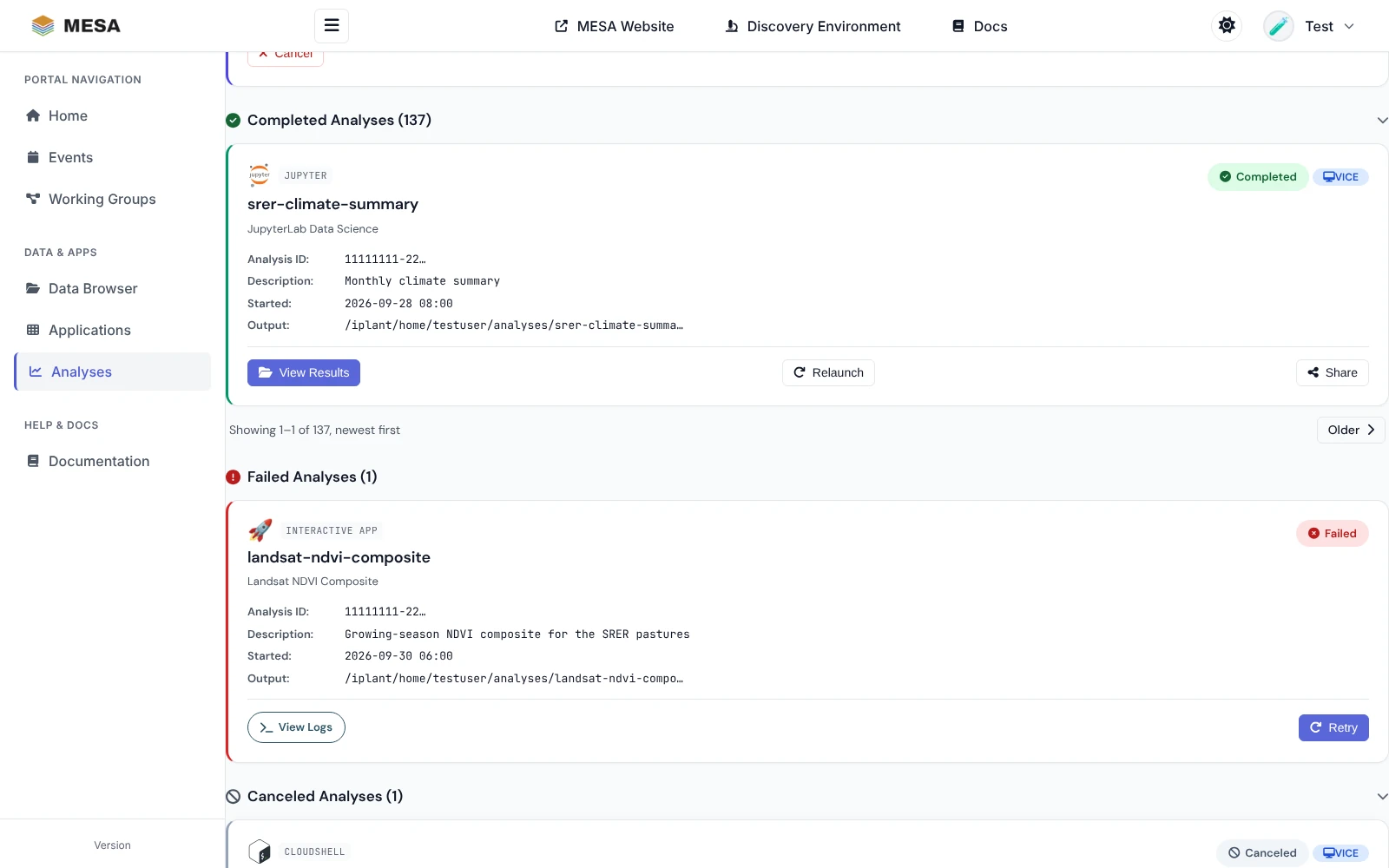Image resolution: width=1389 pixels, height=868 pixels.
Task: Click the Version label in sidebar footer
Action: 113,845
